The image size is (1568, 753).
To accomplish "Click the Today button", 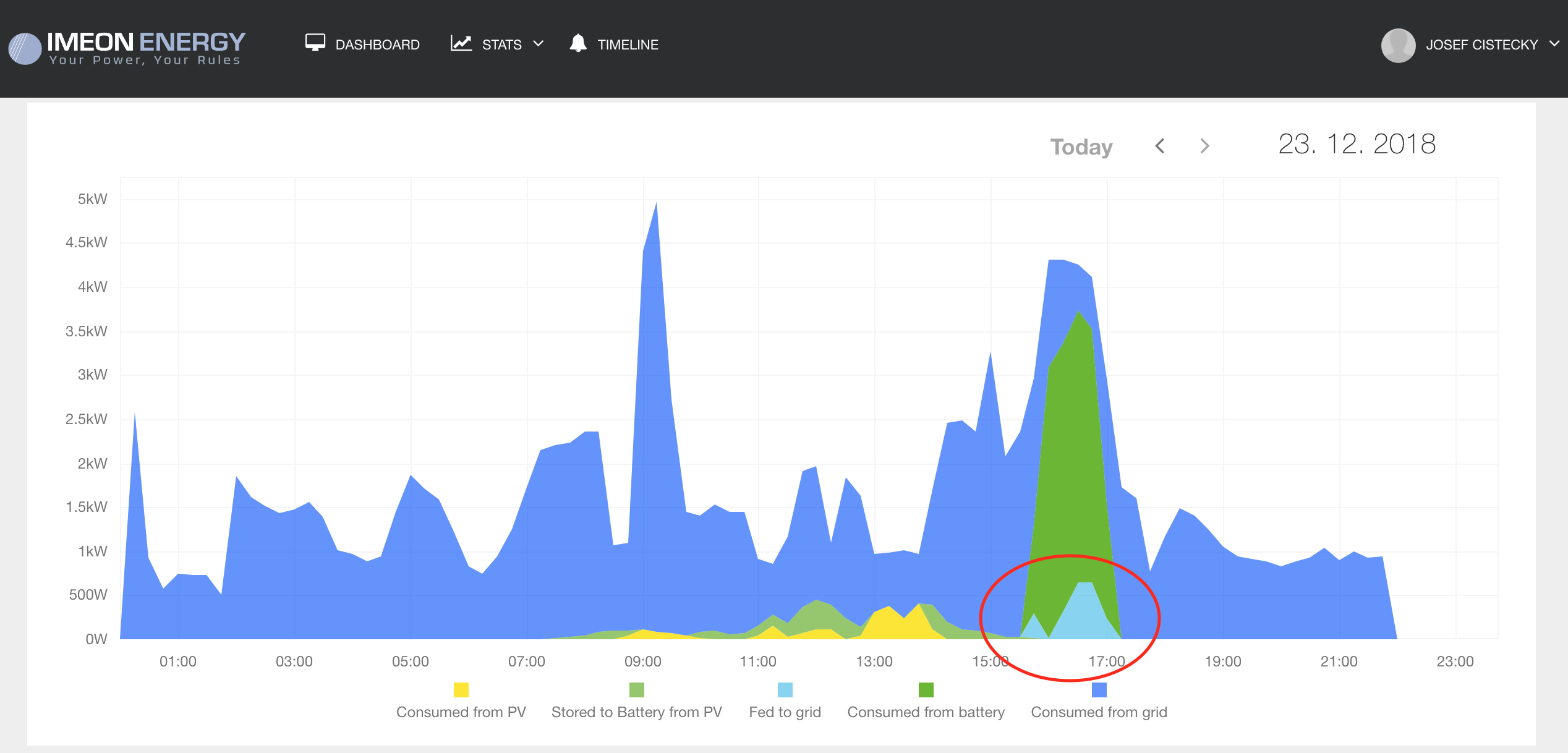I will (1081, 147).
